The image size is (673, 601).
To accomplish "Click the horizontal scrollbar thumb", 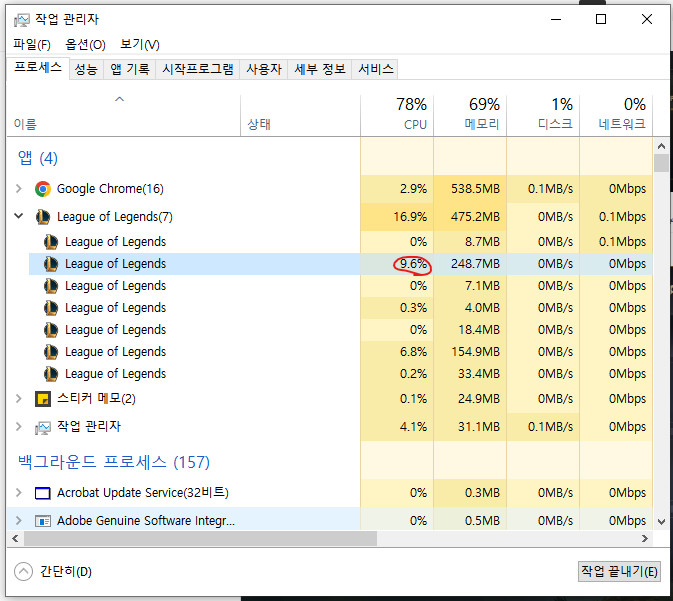I will (x=200, y=538).
